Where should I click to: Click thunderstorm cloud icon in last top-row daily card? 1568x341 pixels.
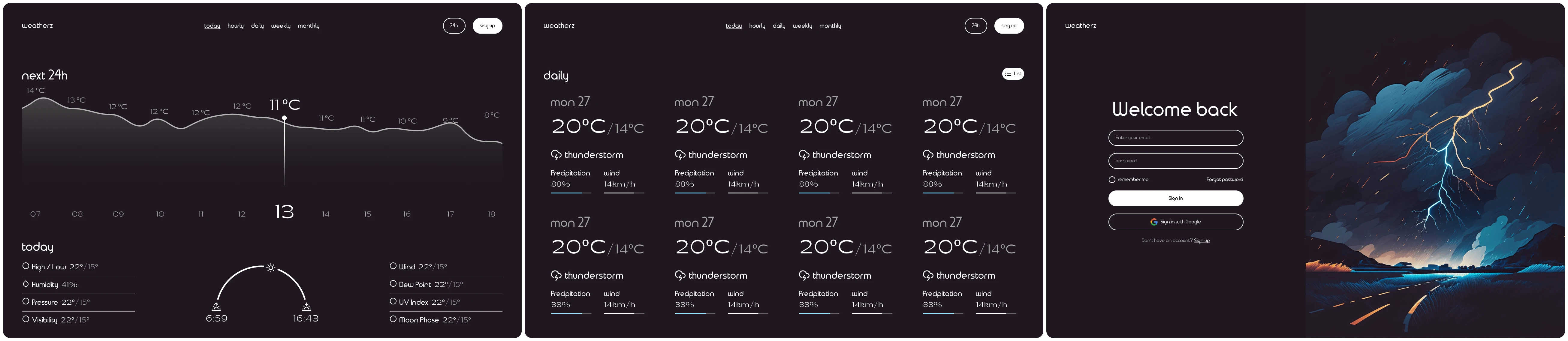click(928, 155)
